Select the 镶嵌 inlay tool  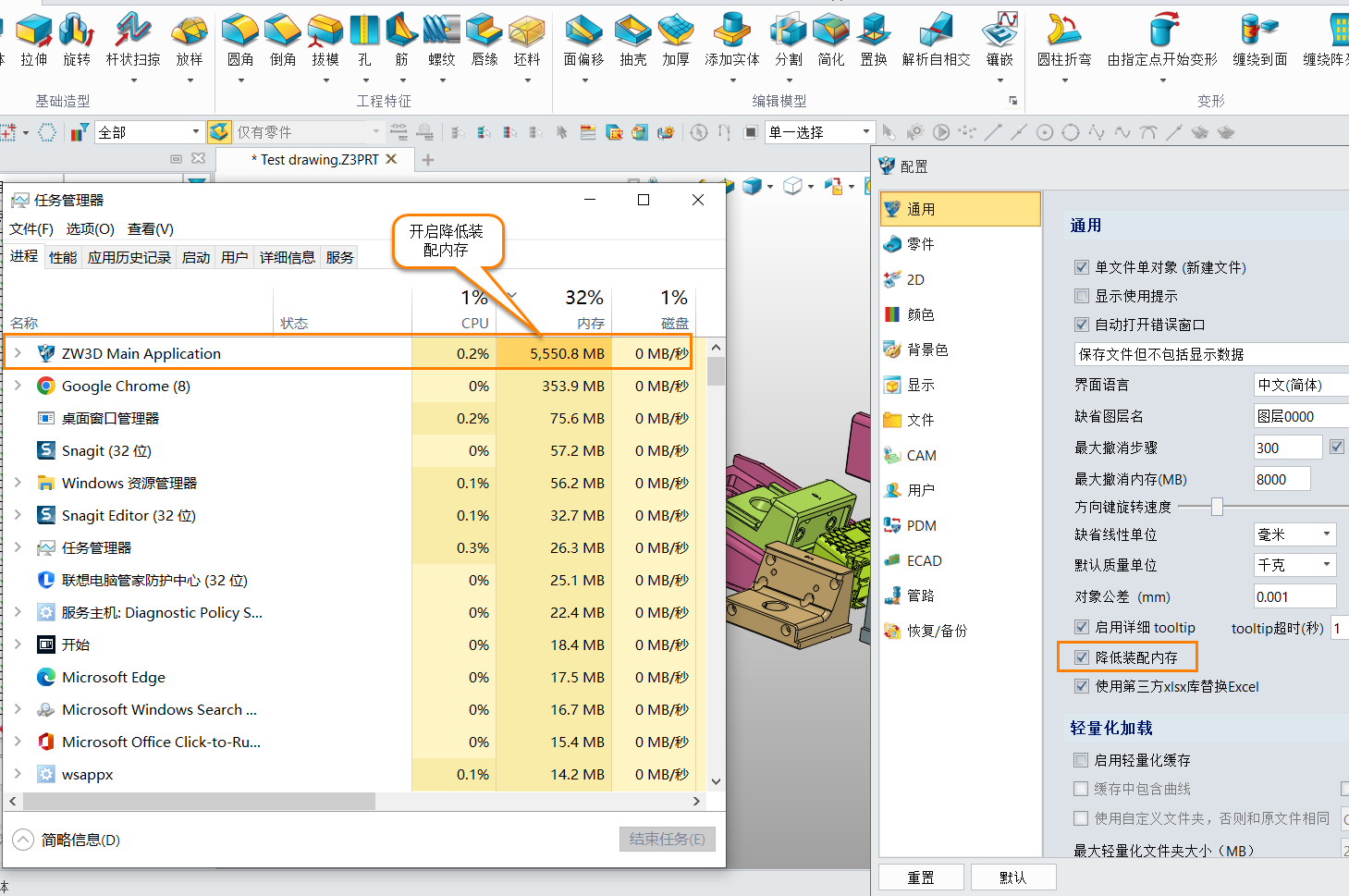pos(999,40)
